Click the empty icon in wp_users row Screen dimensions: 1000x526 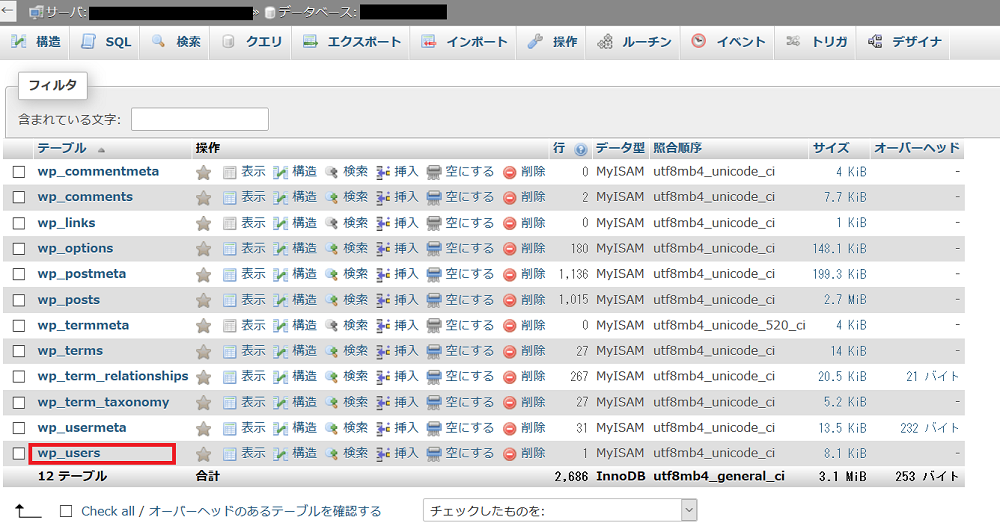pos(434,454)
